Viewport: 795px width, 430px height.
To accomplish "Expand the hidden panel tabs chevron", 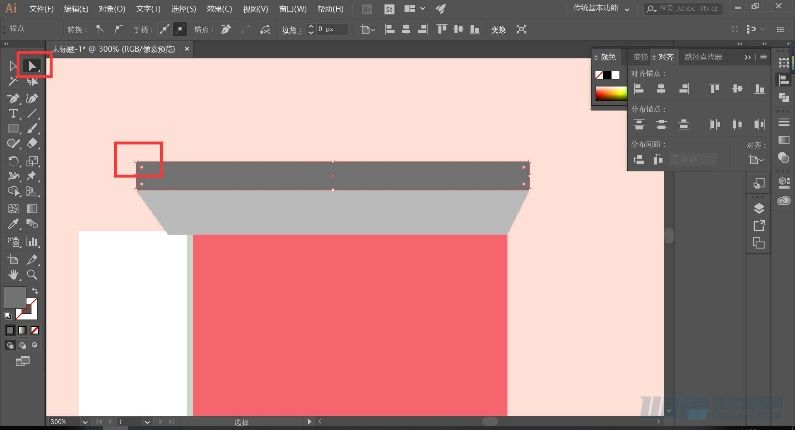I will (747, 58).
